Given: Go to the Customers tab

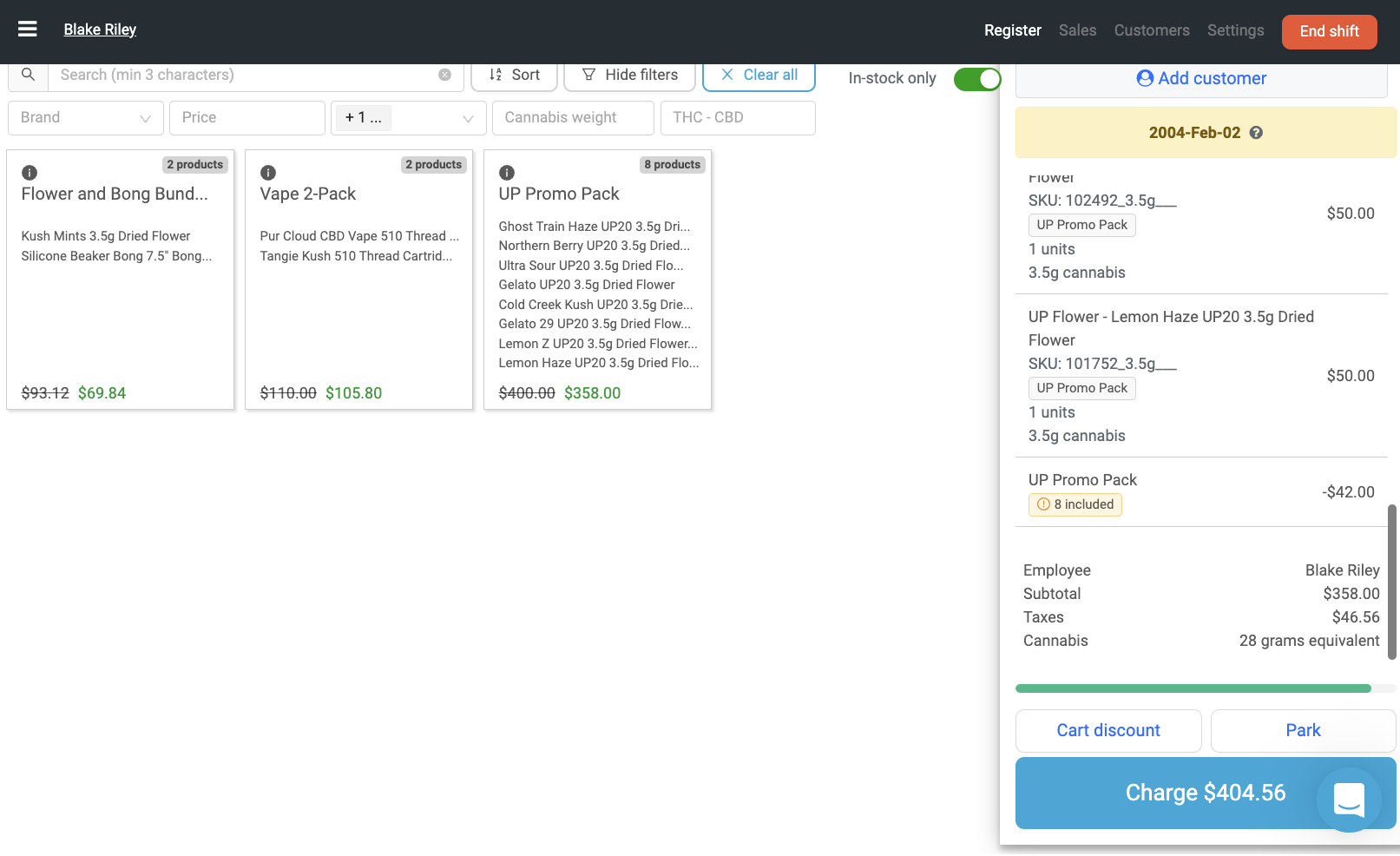Looking at the screenshot, I should tap(1152, 30).
